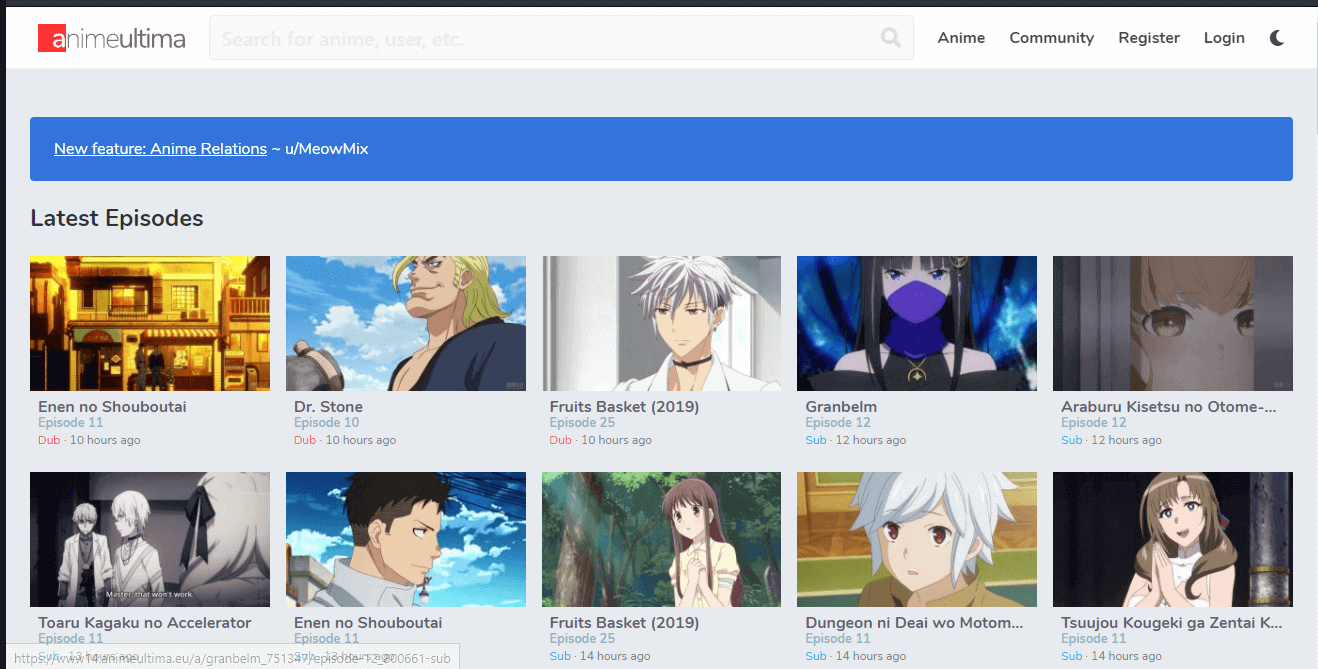
Task: Open the Toaru Kagaku no Accelerator thumbnail
Action: coord(150,539)
